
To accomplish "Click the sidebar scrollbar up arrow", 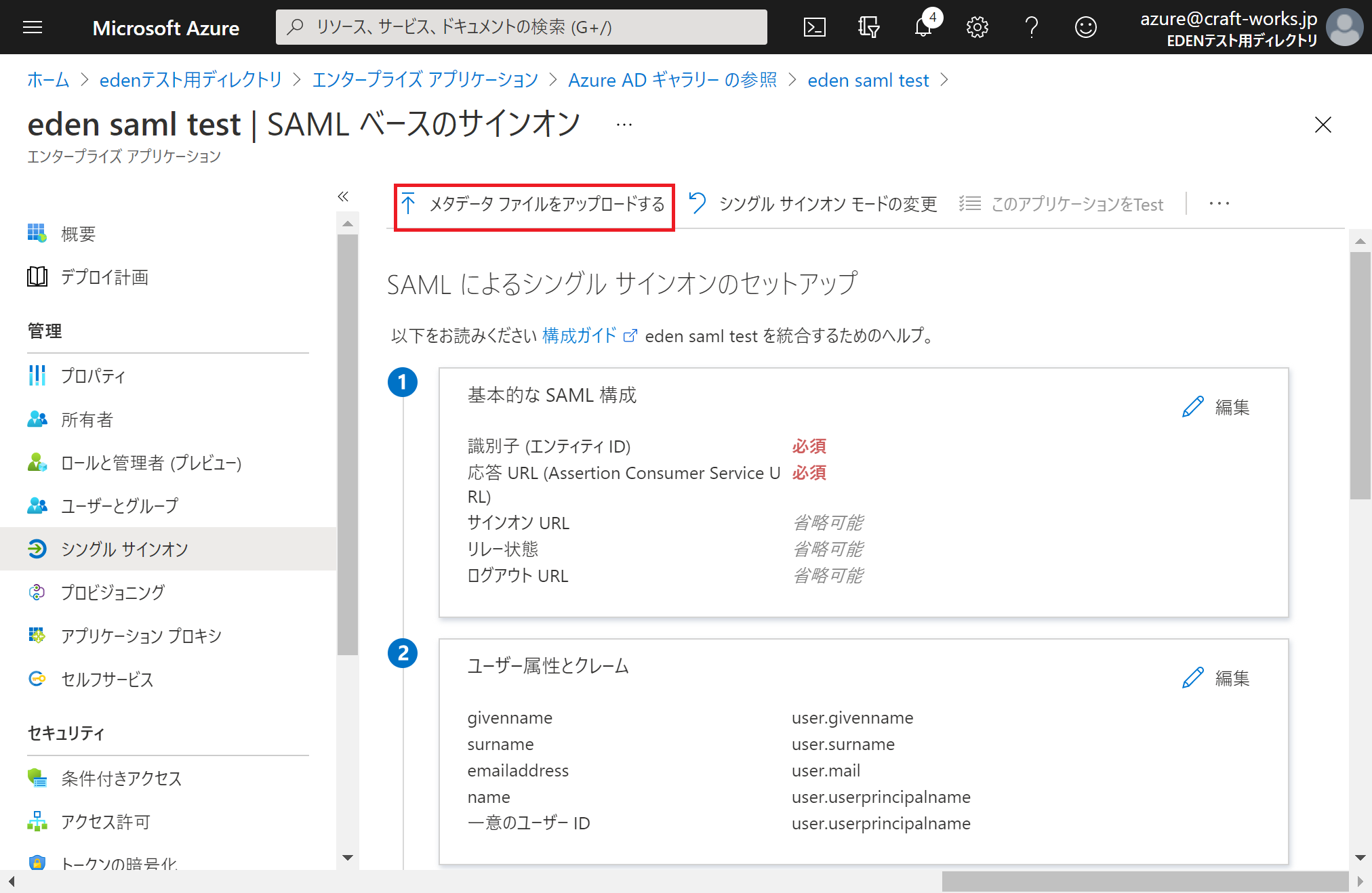I will [348, 224].
